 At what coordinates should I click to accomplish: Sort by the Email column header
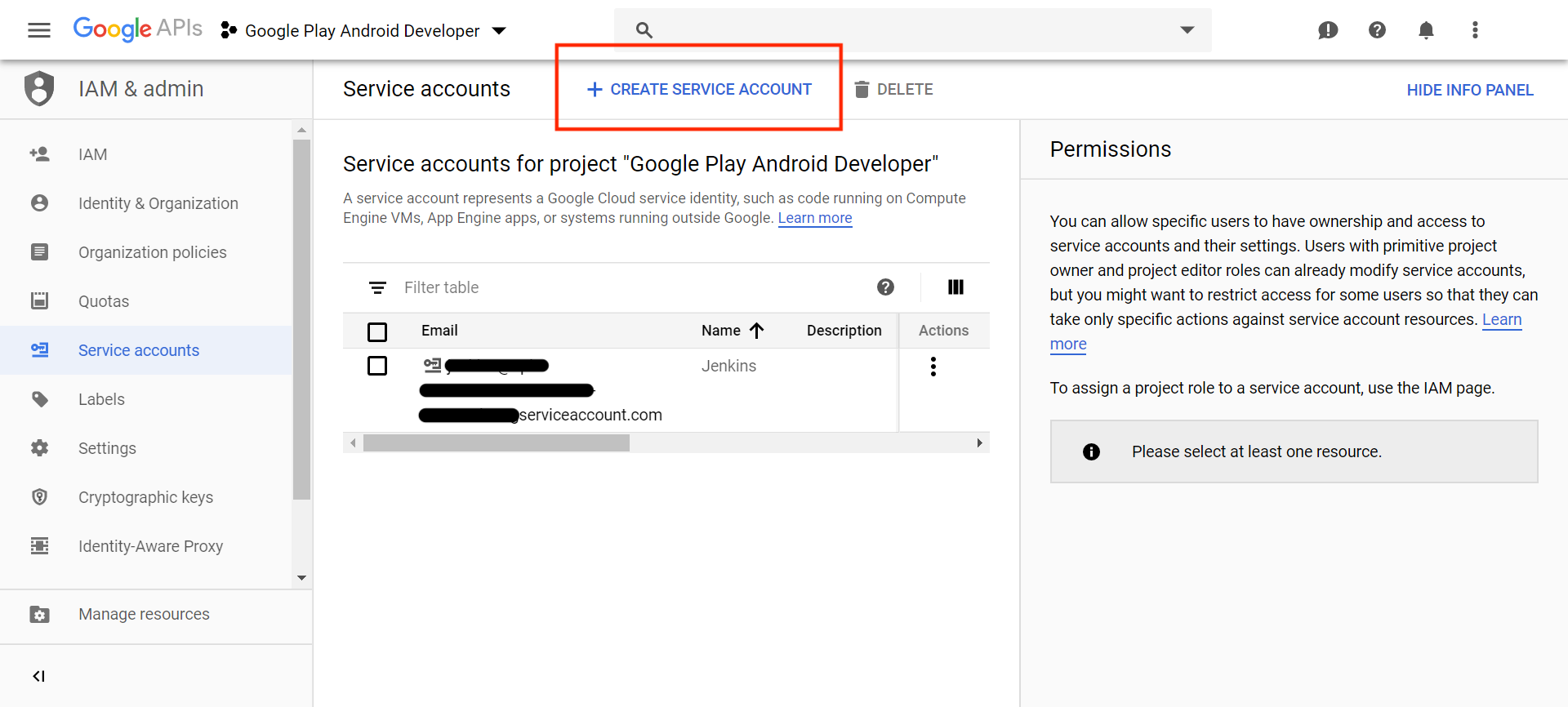pos(439,331)
